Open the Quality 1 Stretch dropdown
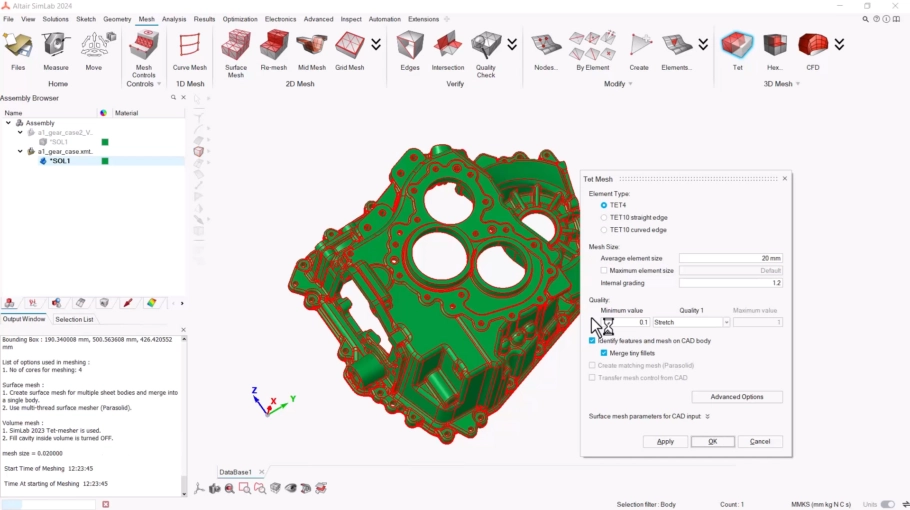Viewport: 910px width, 510px height. point(726,322)
